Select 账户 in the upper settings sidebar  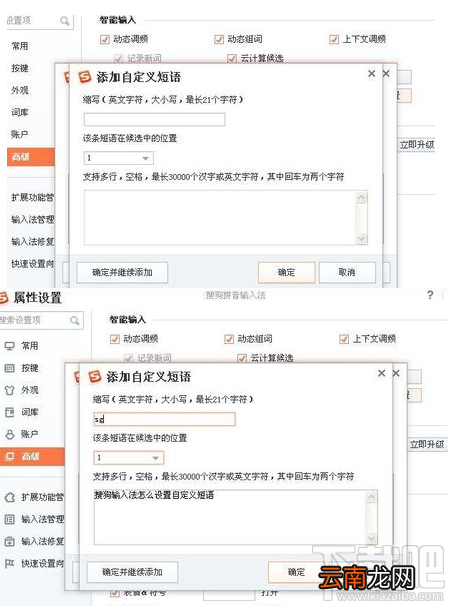20,134
